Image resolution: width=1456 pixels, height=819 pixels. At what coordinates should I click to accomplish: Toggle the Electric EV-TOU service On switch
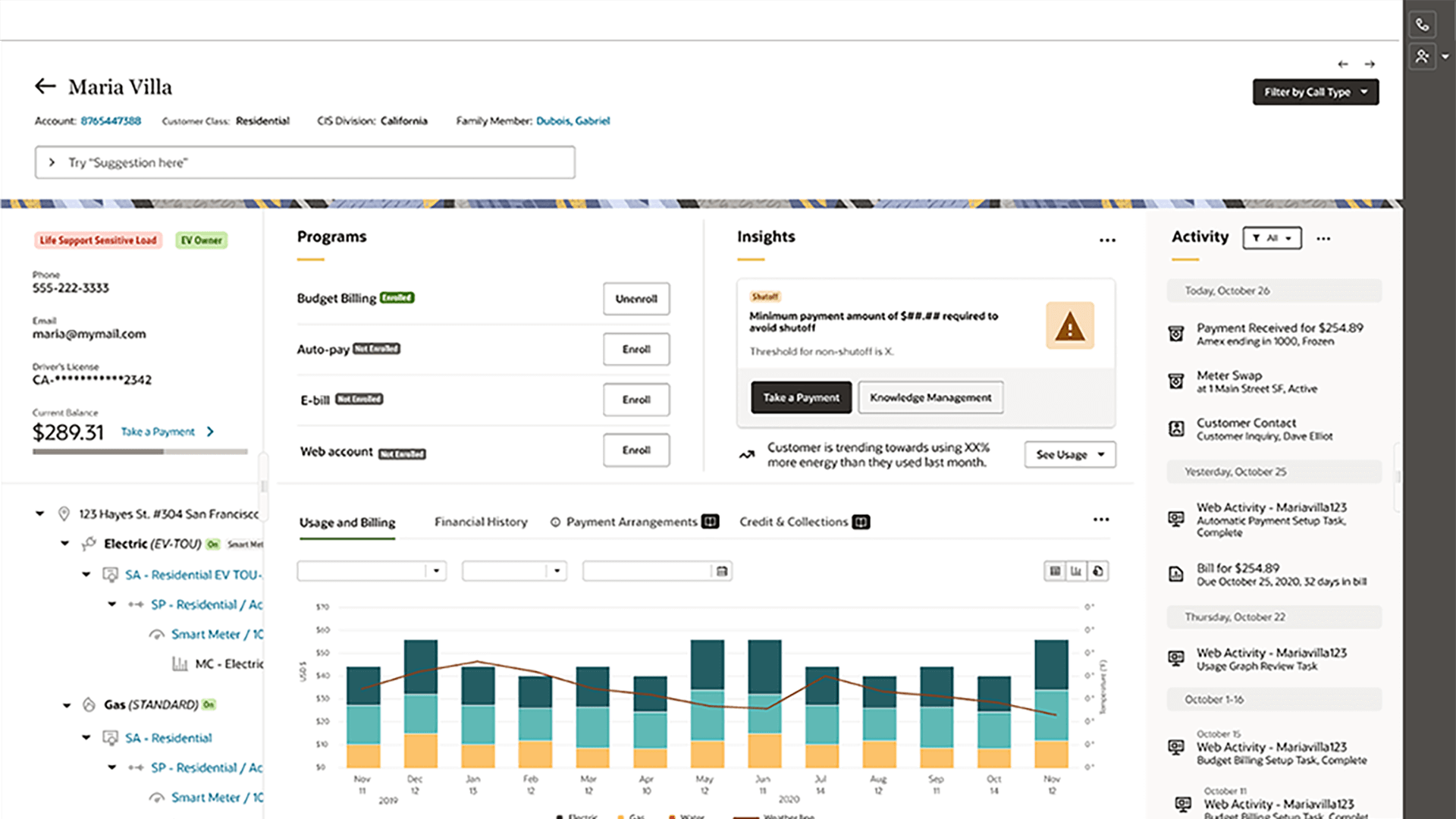click(x=213, y=544)
